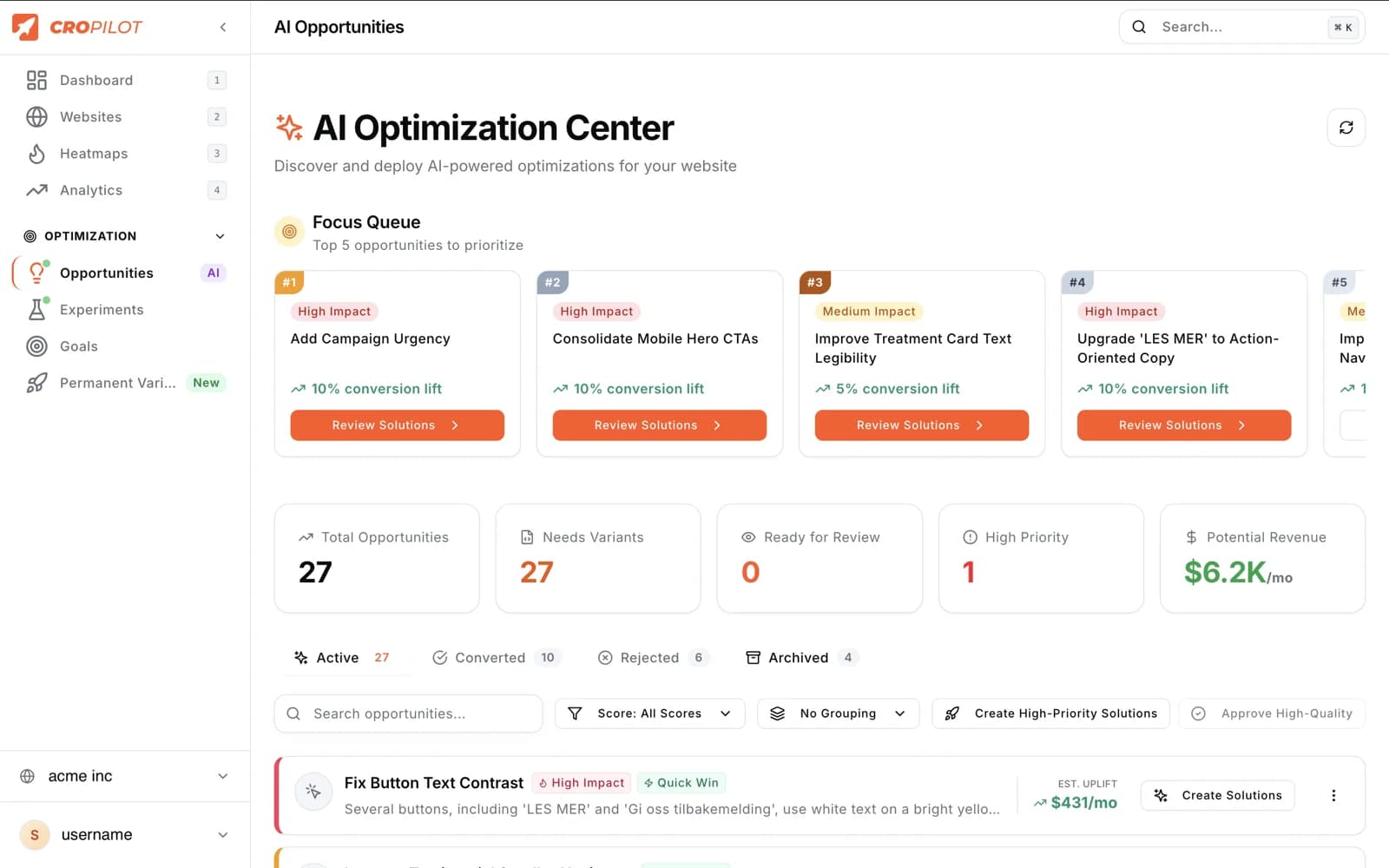
Task: Open the Score: All Scores dropdown
Action: 649,713
